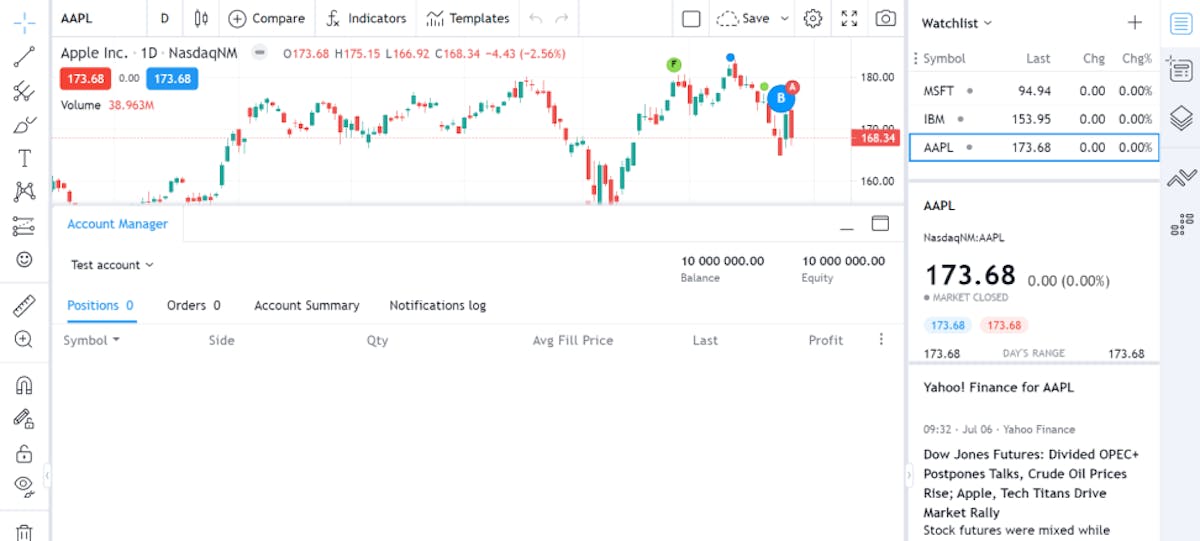Select the Positions tab

click(100, 306)
